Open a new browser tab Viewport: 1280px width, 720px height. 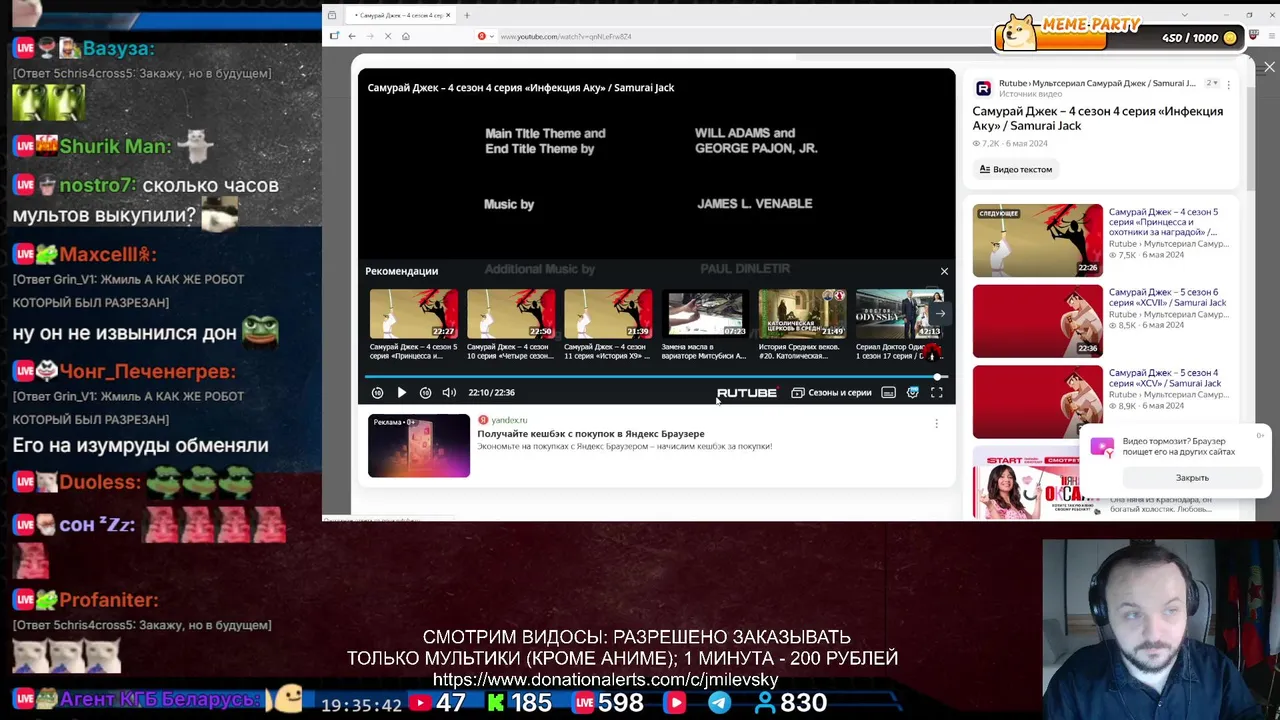(x=467, y=15)
